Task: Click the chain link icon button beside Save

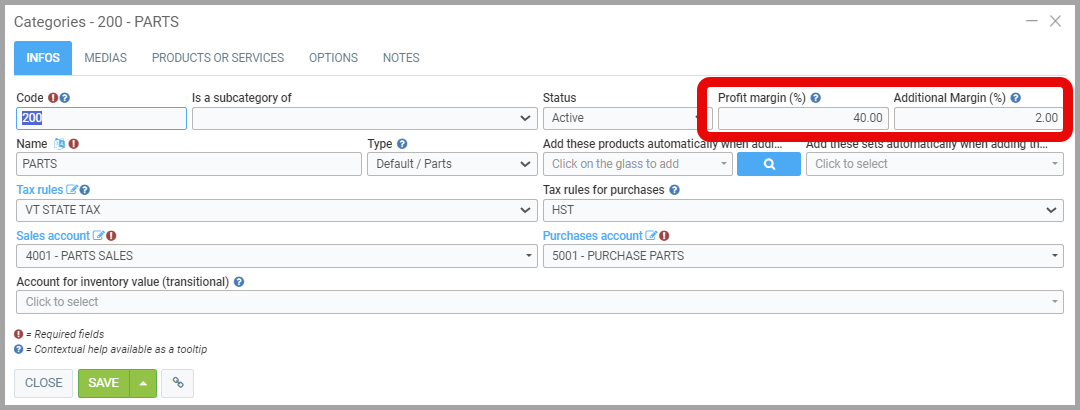Action: 177,383
